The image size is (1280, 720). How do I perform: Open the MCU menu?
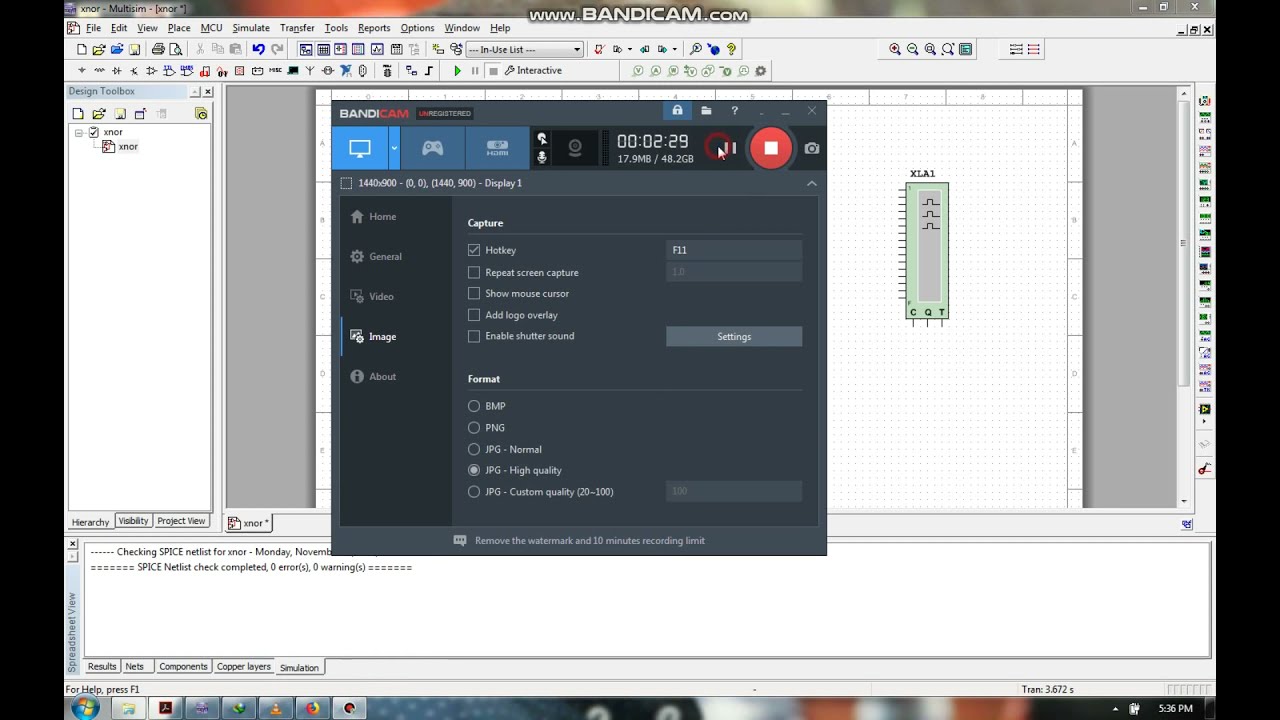[x=211, y=28]
